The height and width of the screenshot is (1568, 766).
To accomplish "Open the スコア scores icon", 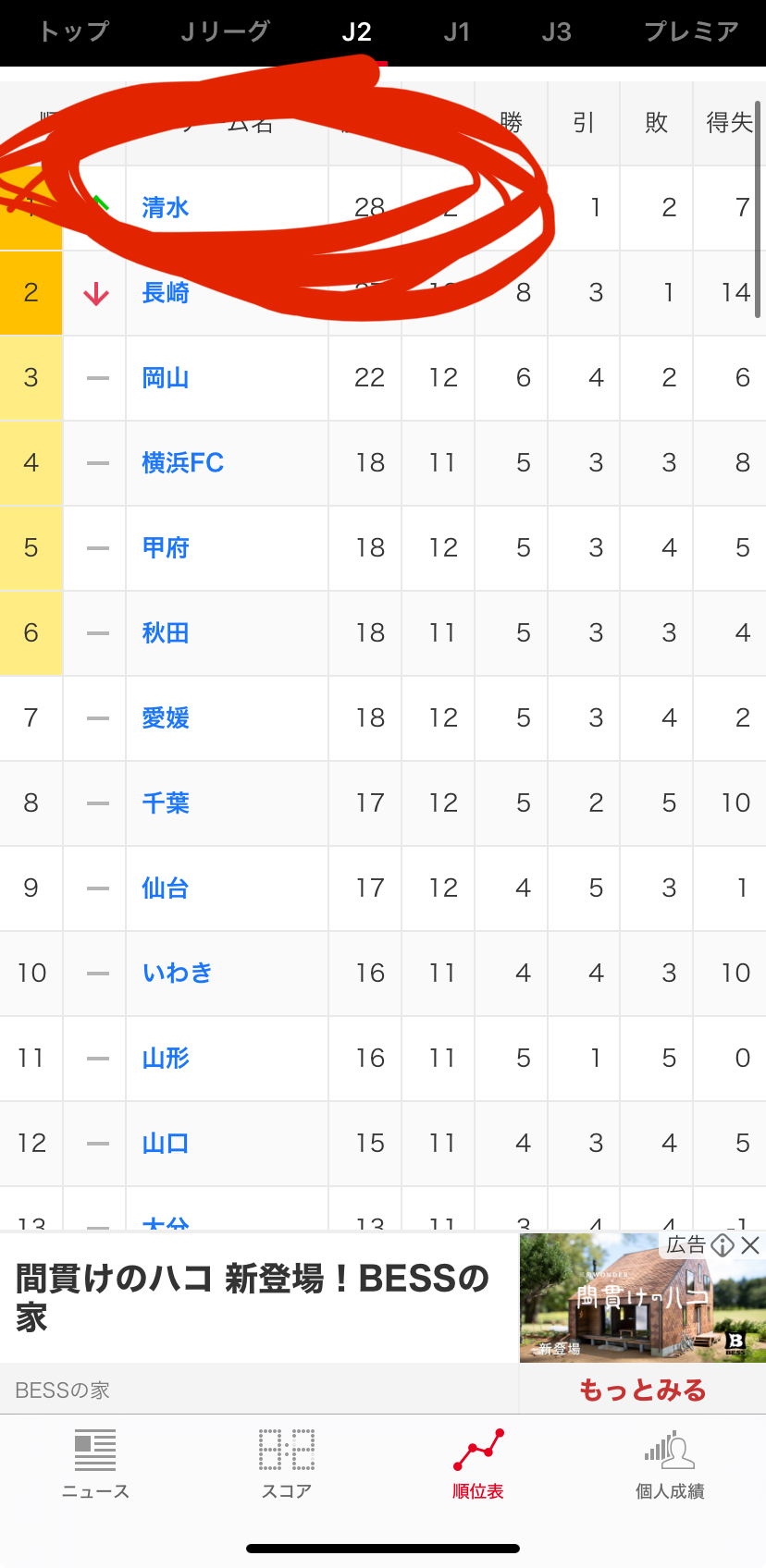I will (287, 1462).
